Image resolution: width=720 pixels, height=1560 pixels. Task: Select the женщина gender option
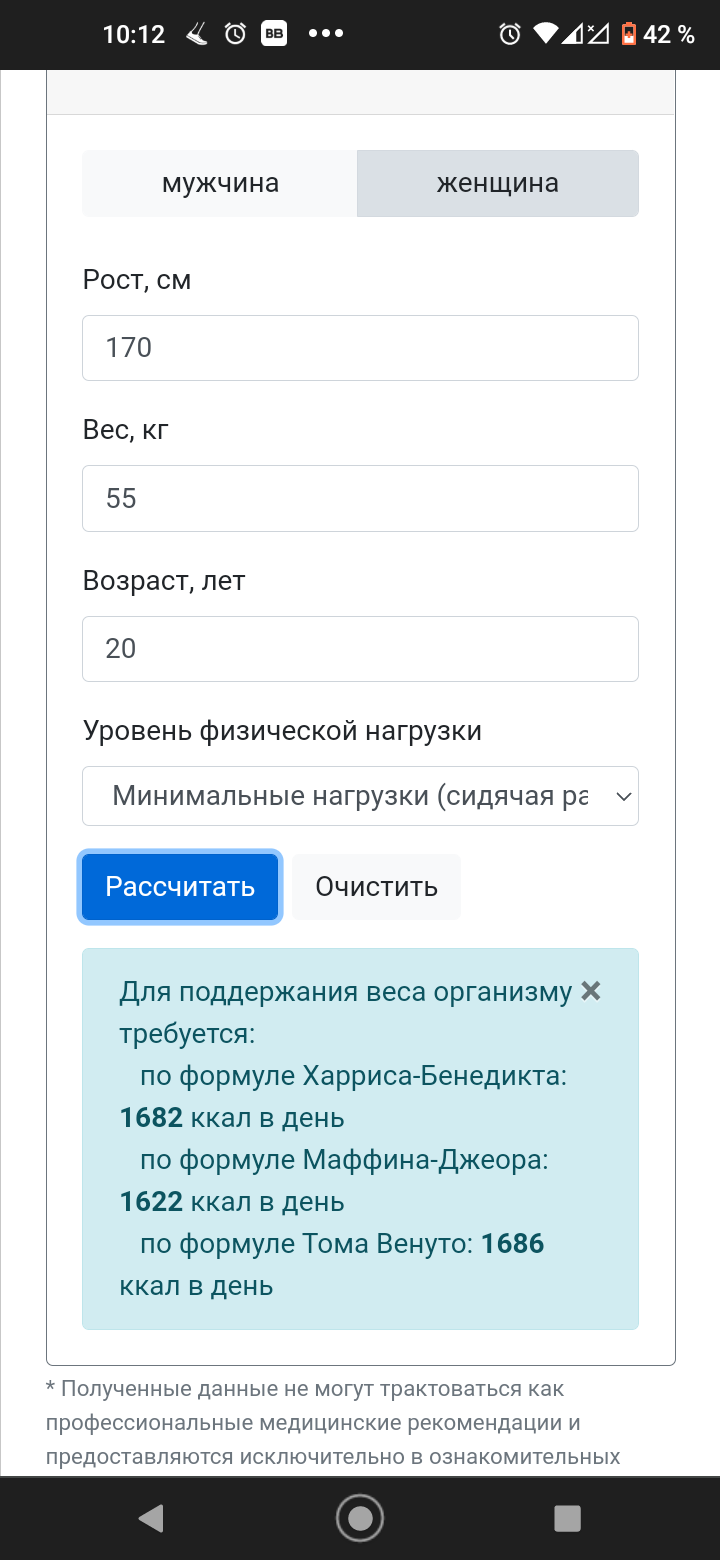pos(497,184)
